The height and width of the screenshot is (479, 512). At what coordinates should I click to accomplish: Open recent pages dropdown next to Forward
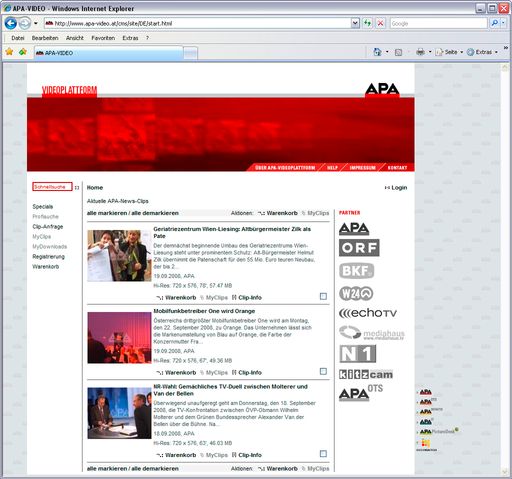pyautogui.click(x=36, y=23)
